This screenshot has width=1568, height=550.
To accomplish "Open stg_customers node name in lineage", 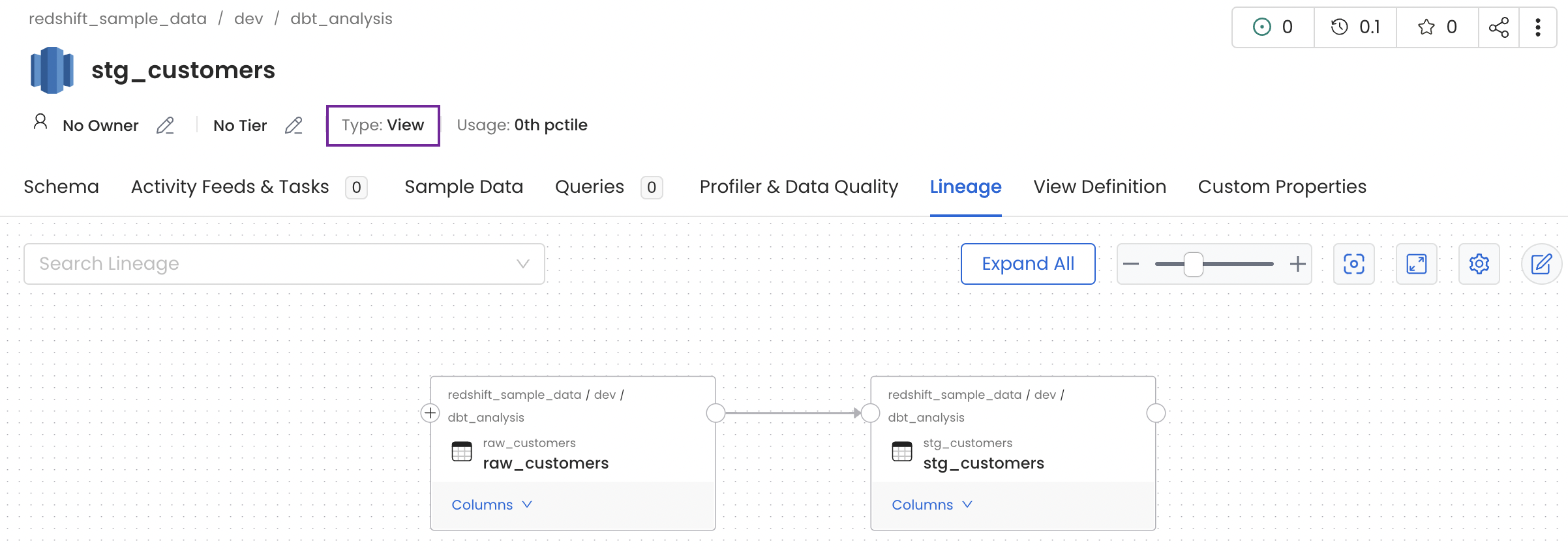I will (x=984, y=463).
